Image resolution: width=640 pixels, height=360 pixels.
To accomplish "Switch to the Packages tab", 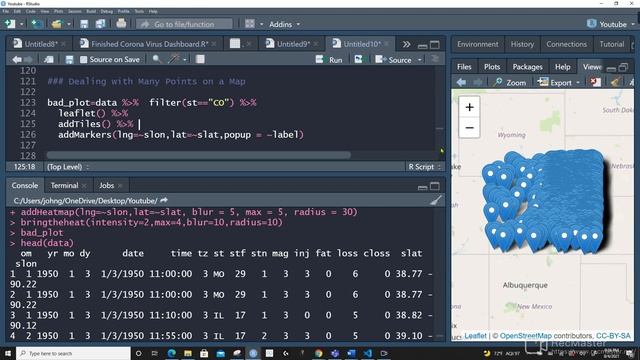I will [527, 67].
